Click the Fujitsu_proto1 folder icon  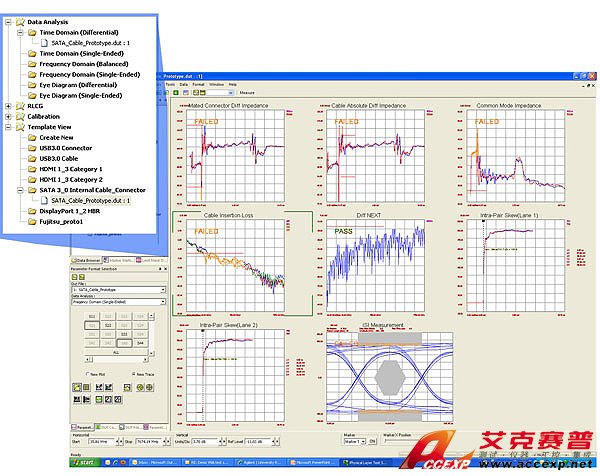[33, 221]
